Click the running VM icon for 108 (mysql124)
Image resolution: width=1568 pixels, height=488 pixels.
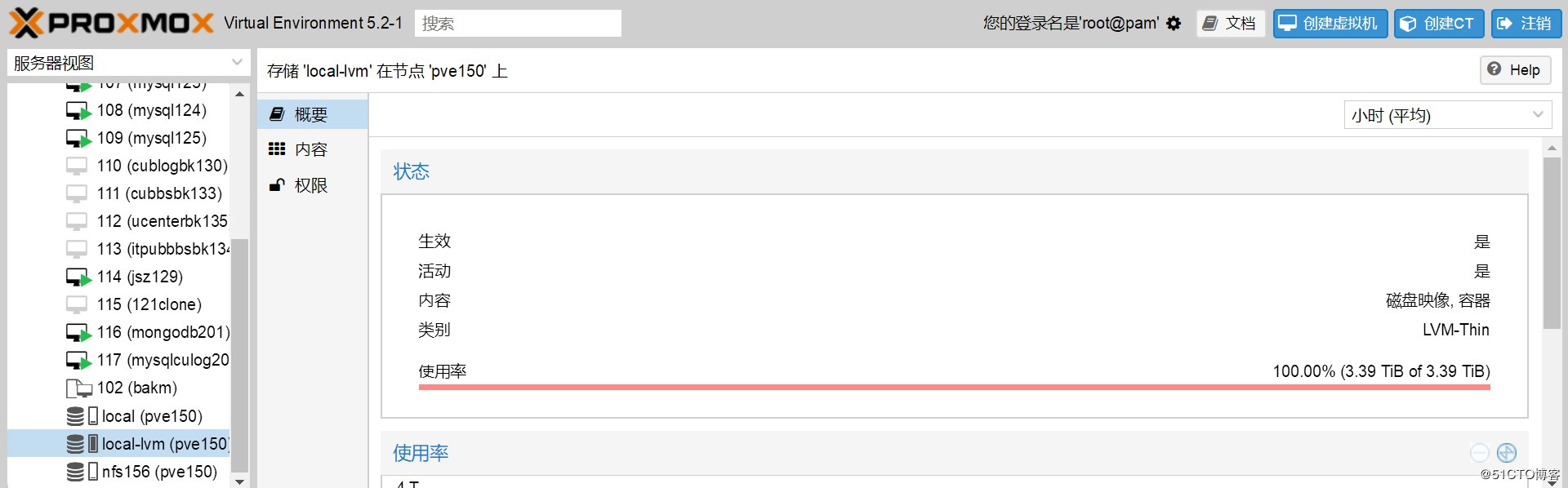coord(78,111)
